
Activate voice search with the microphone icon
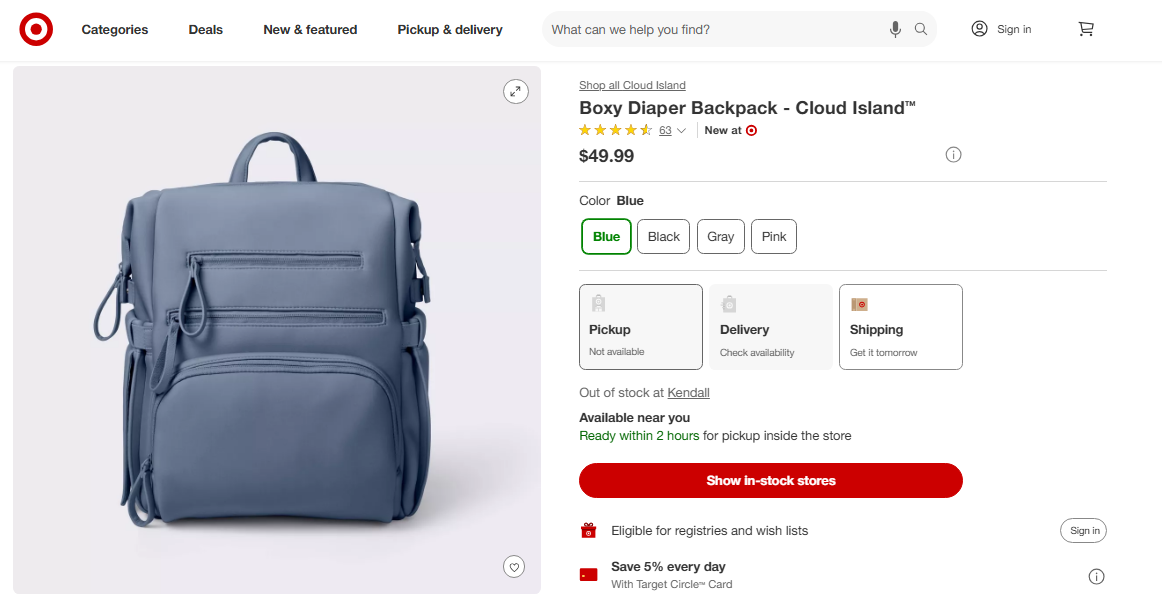895,29
